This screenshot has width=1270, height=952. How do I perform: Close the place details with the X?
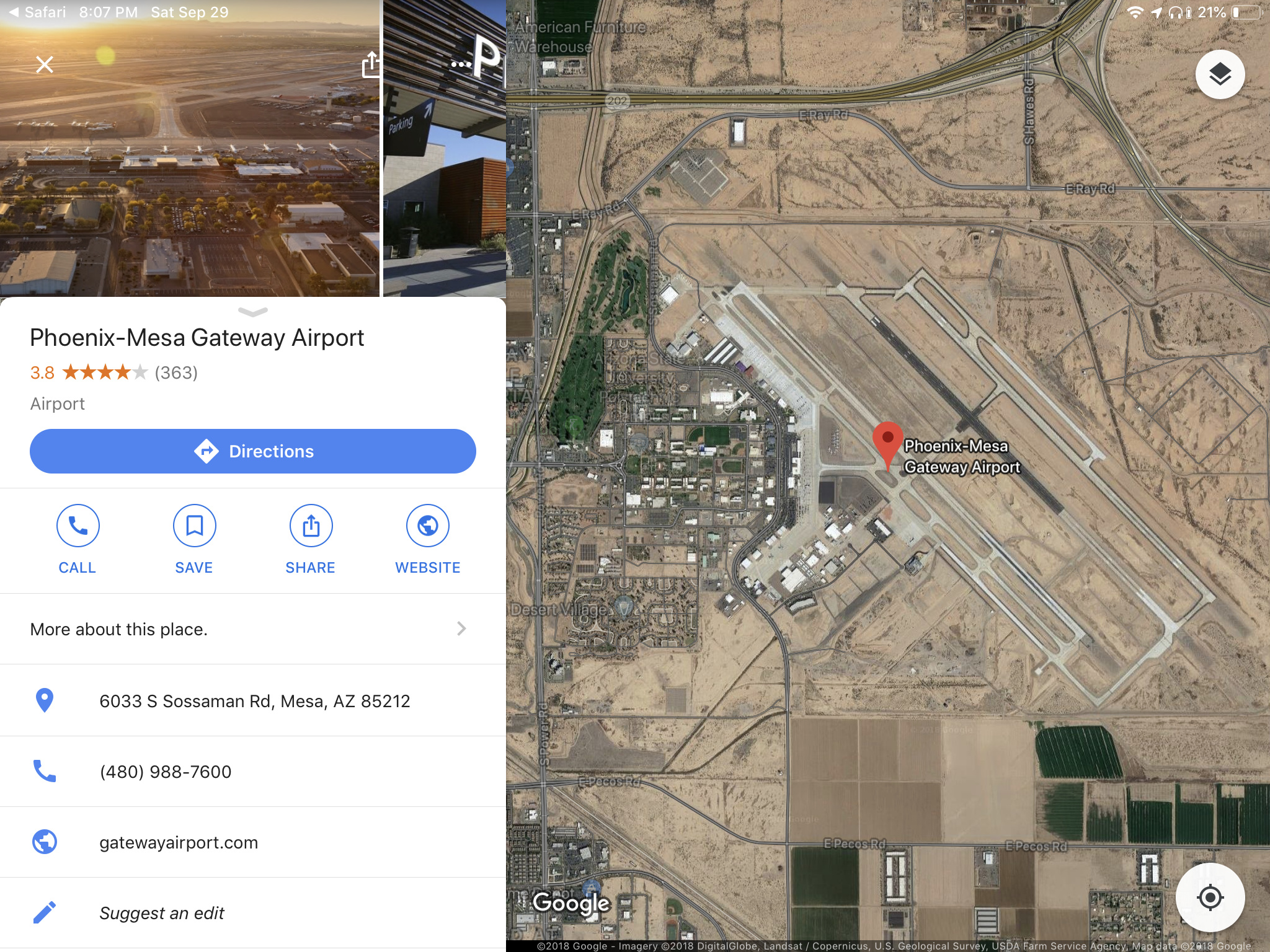(45, 64)
